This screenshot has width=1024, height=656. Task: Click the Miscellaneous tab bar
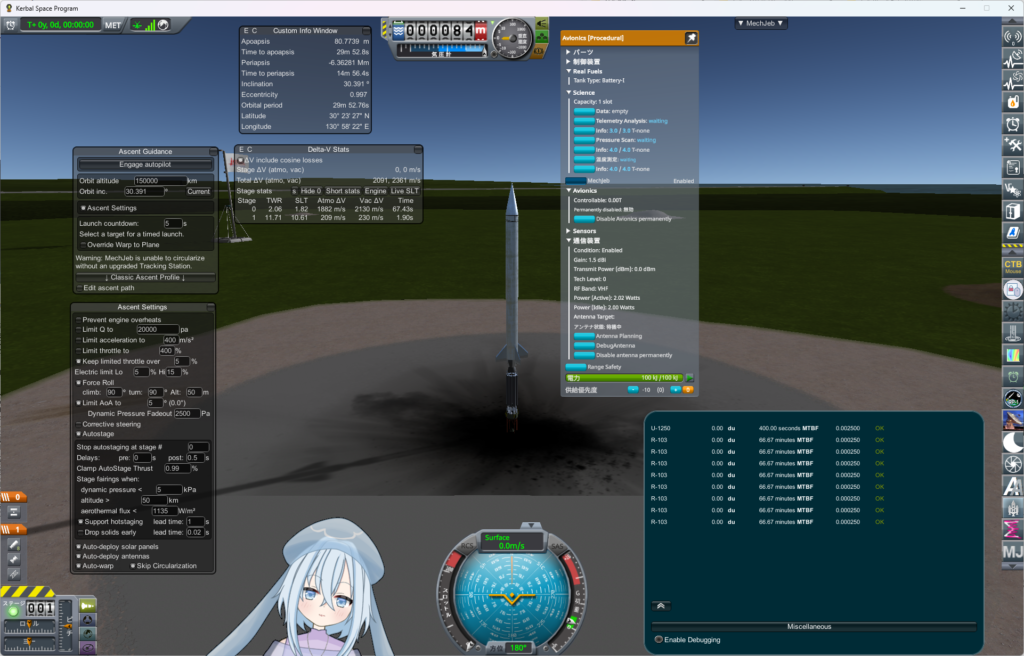pos(809,627)
